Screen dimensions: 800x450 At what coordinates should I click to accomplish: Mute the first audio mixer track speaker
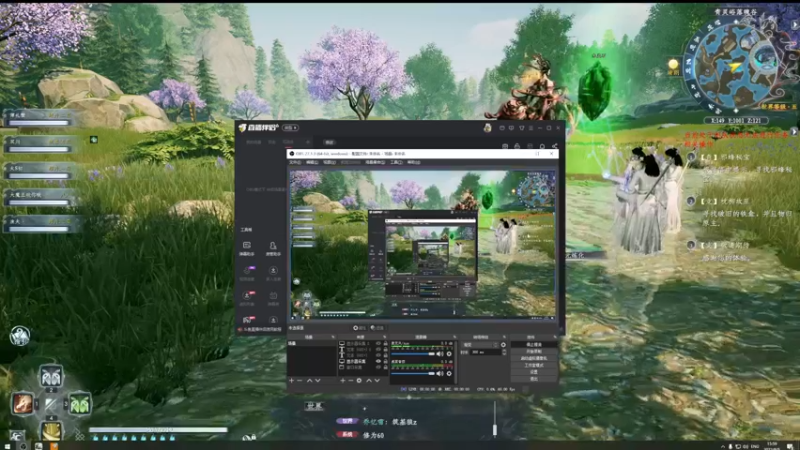pyautogui.click(x=440, y=354)
